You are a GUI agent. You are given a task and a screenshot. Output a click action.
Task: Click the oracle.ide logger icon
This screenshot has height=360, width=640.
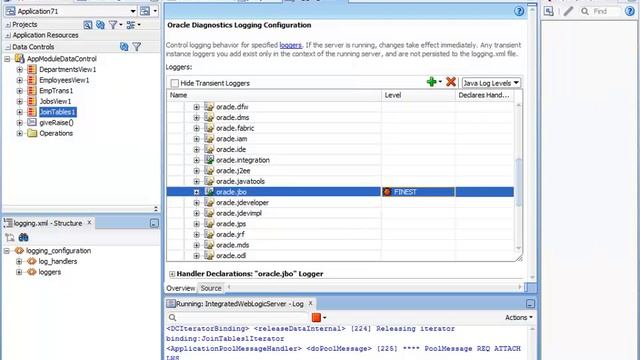pos(209,149)
